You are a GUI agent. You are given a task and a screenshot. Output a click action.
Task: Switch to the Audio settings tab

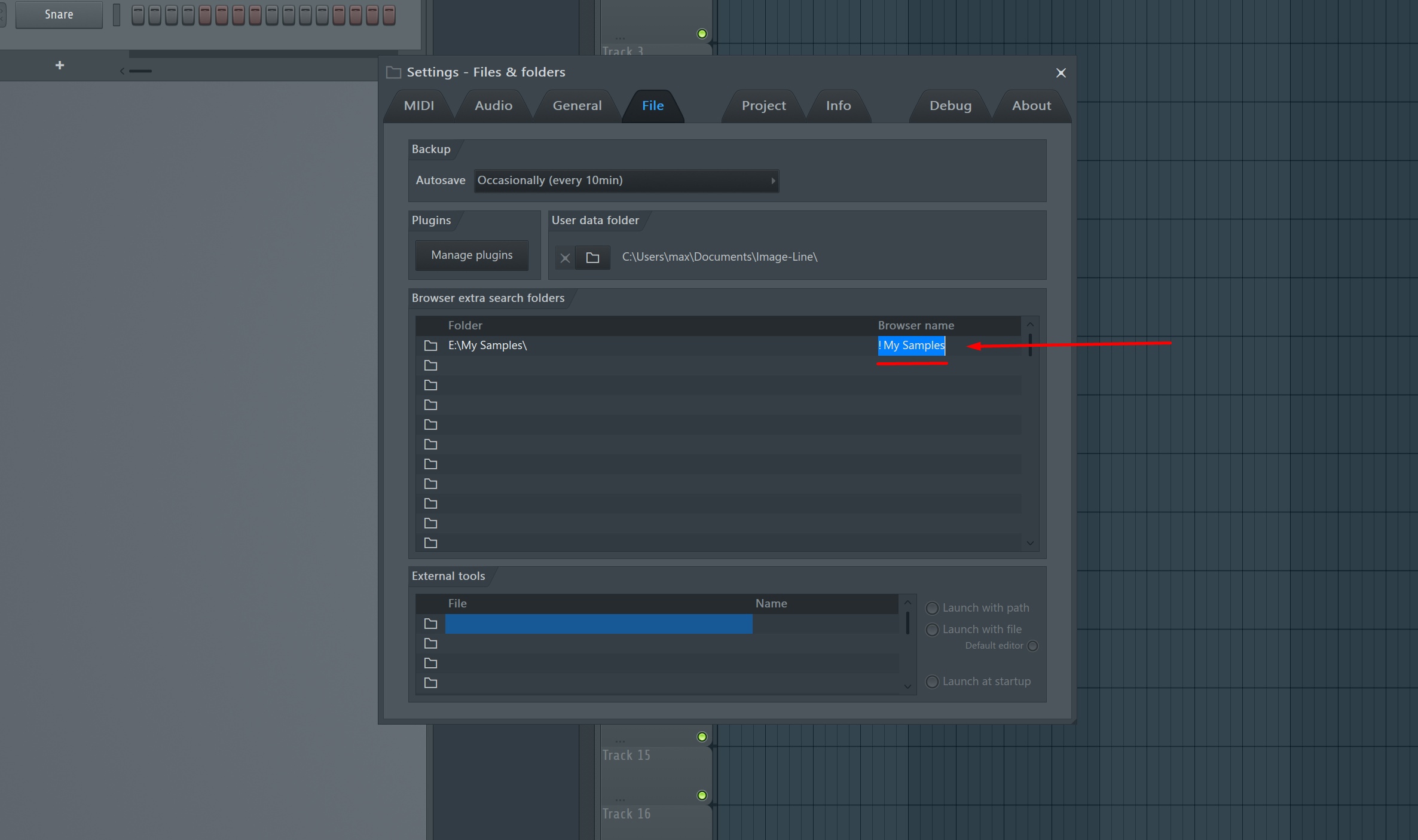[x=493, y=106]
